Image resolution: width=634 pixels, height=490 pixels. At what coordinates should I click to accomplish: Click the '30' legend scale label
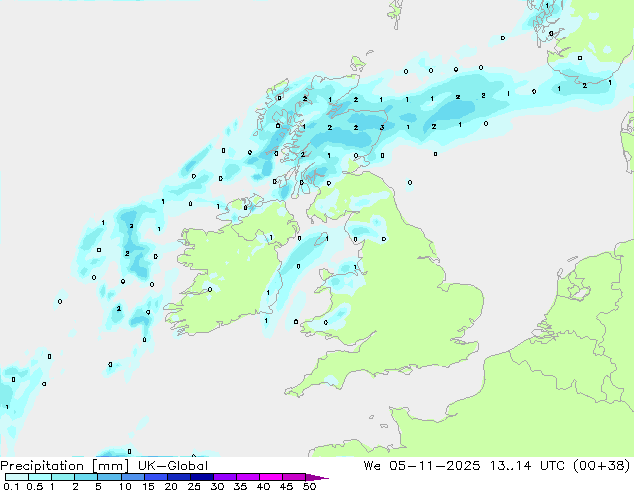pyautogui.click(x=217, y=486)
